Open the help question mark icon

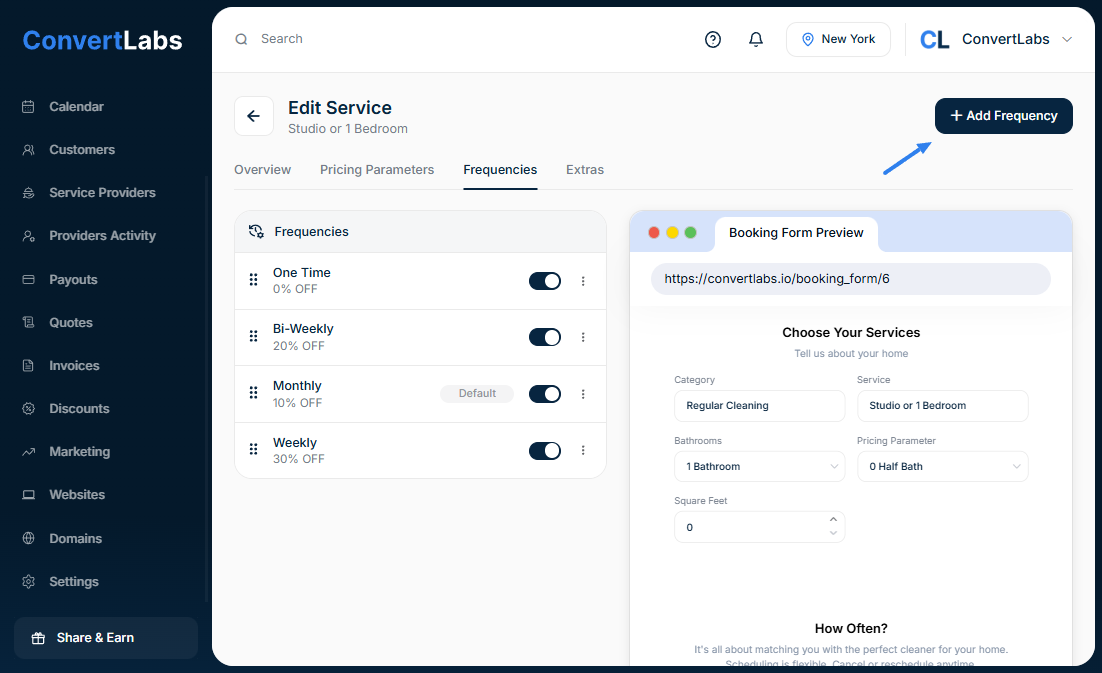[713, 39]
